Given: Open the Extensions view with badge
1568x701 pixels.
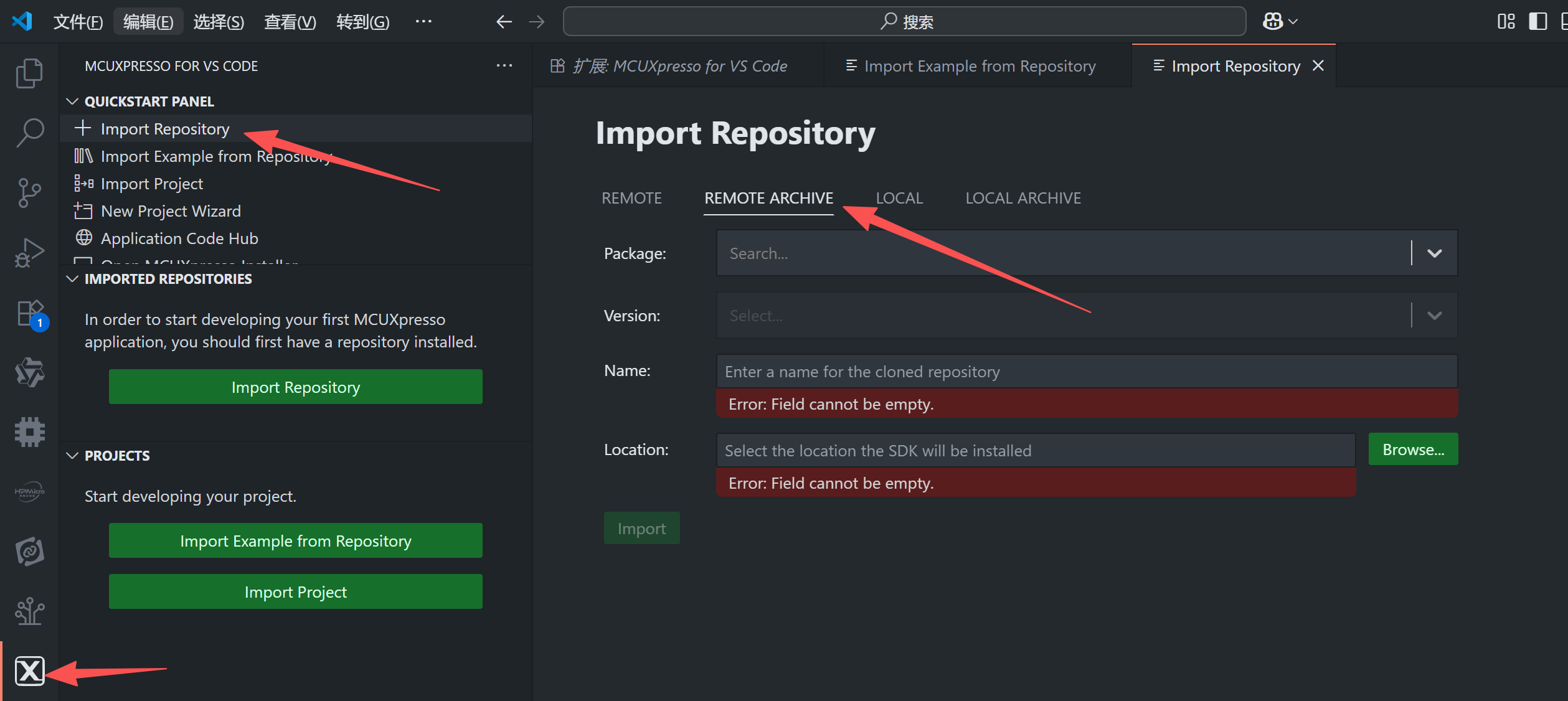Looking at the screenshot, I should pos(31,314).
